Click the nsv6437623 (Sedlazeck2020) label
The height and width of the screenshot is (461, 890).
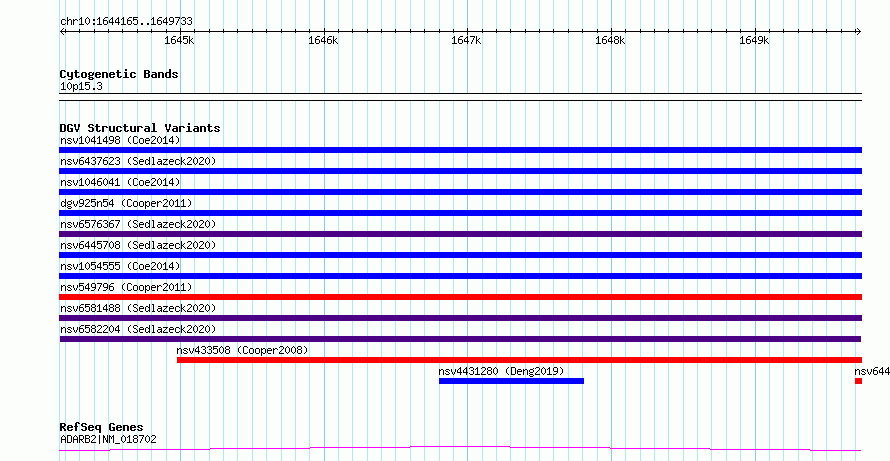138,161
